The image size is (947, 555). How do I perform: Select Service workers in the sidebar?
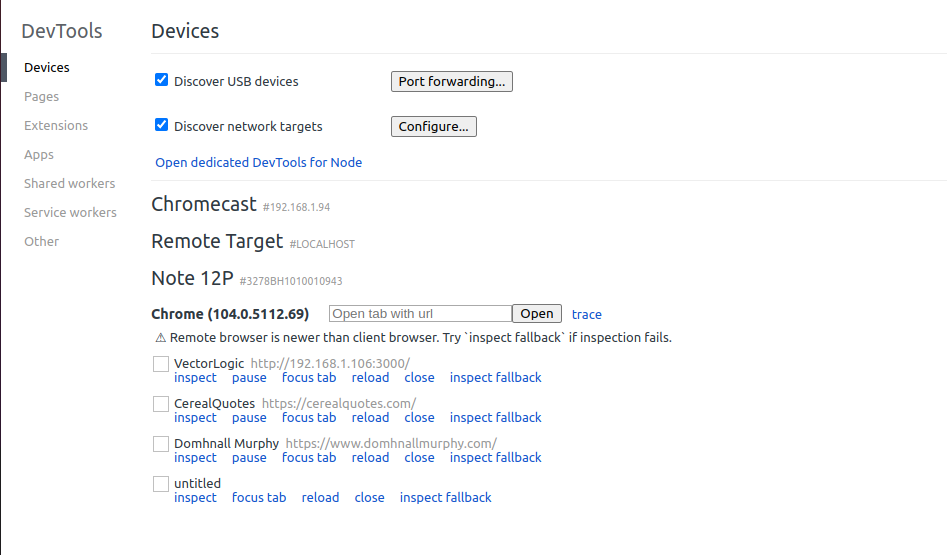70,213
